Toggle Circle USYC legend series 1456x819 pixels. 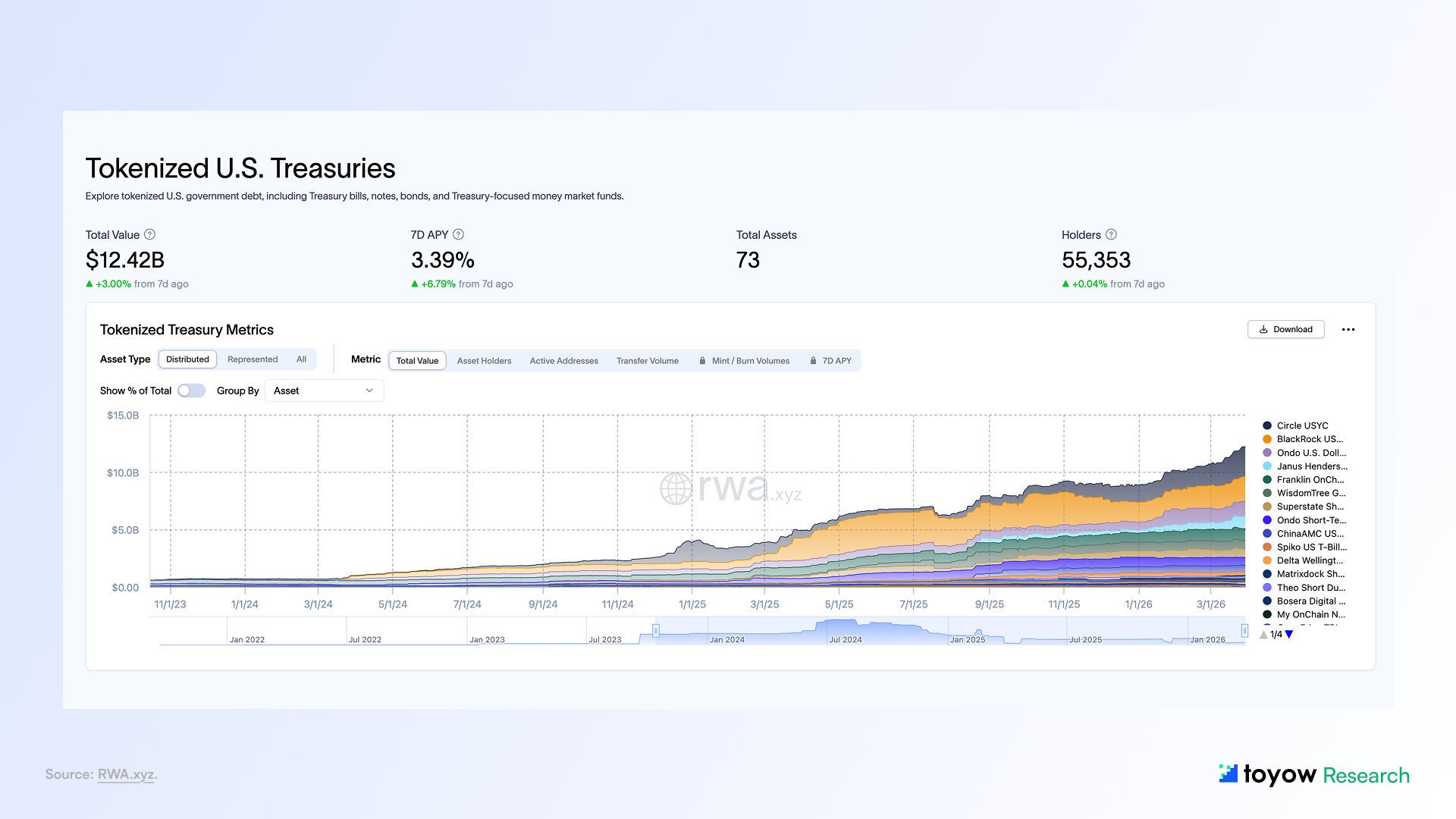[x=1302, y=425]
